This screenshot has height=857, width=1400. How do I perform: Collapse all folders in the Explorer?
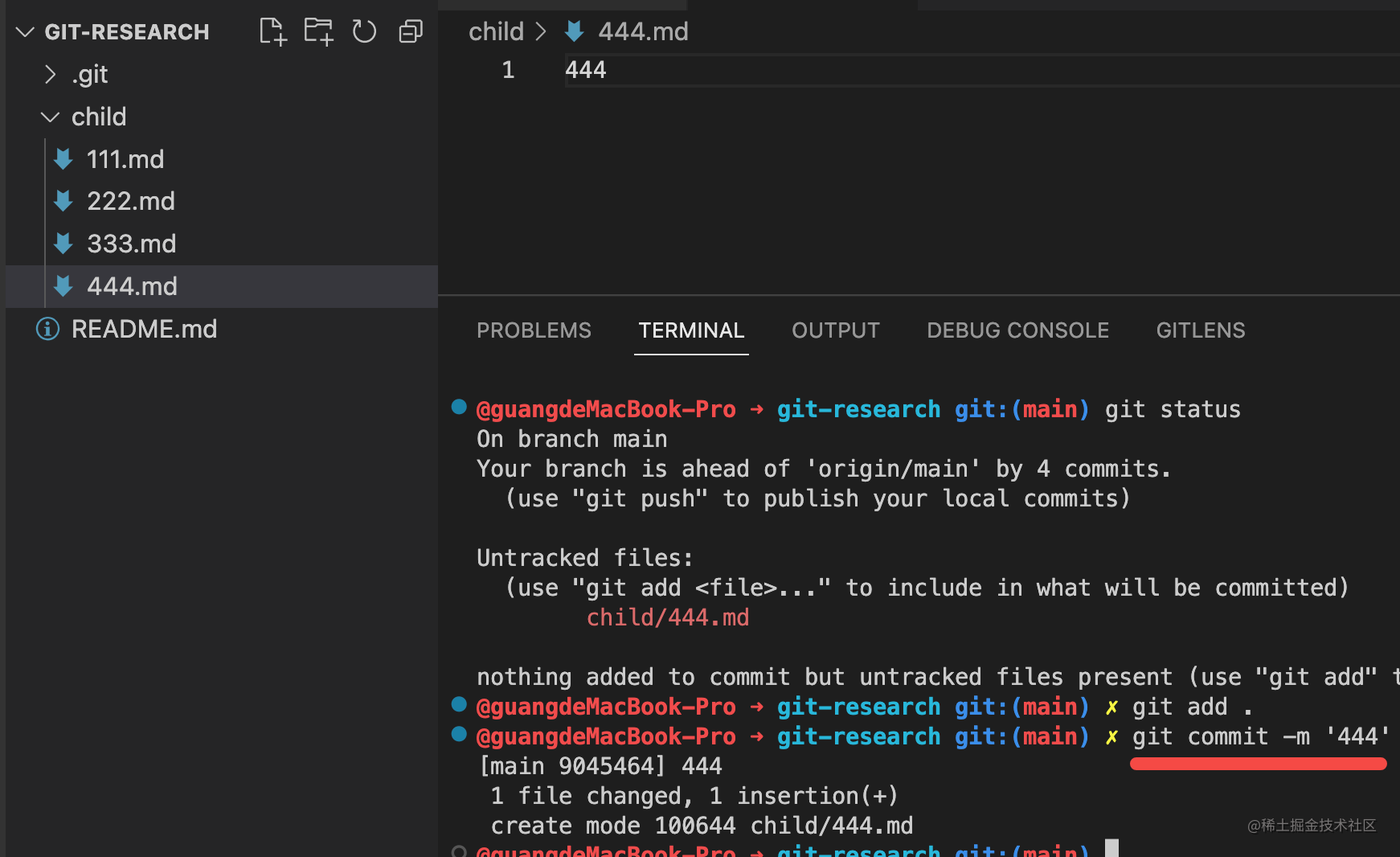[410, 31]
